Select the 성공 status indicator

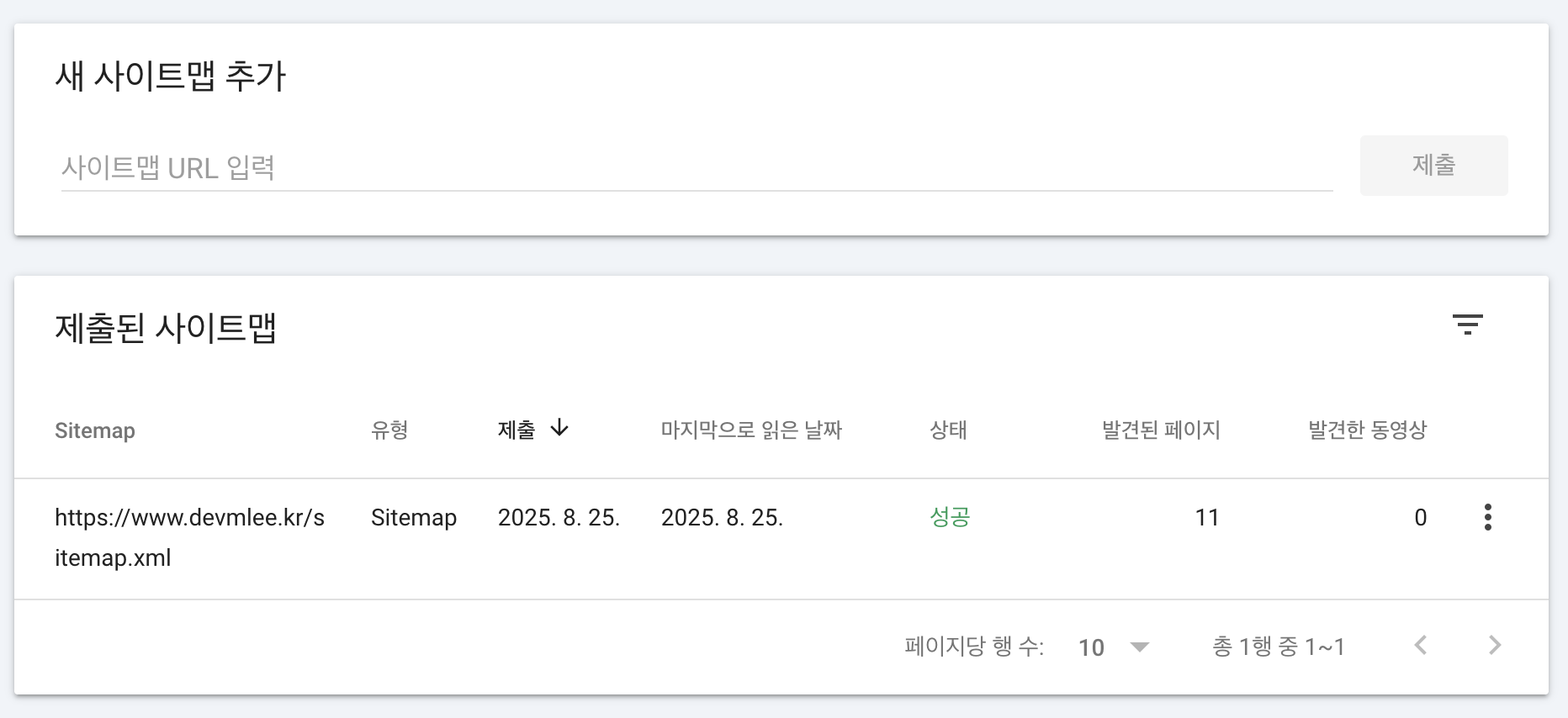(x=949, y=518)
